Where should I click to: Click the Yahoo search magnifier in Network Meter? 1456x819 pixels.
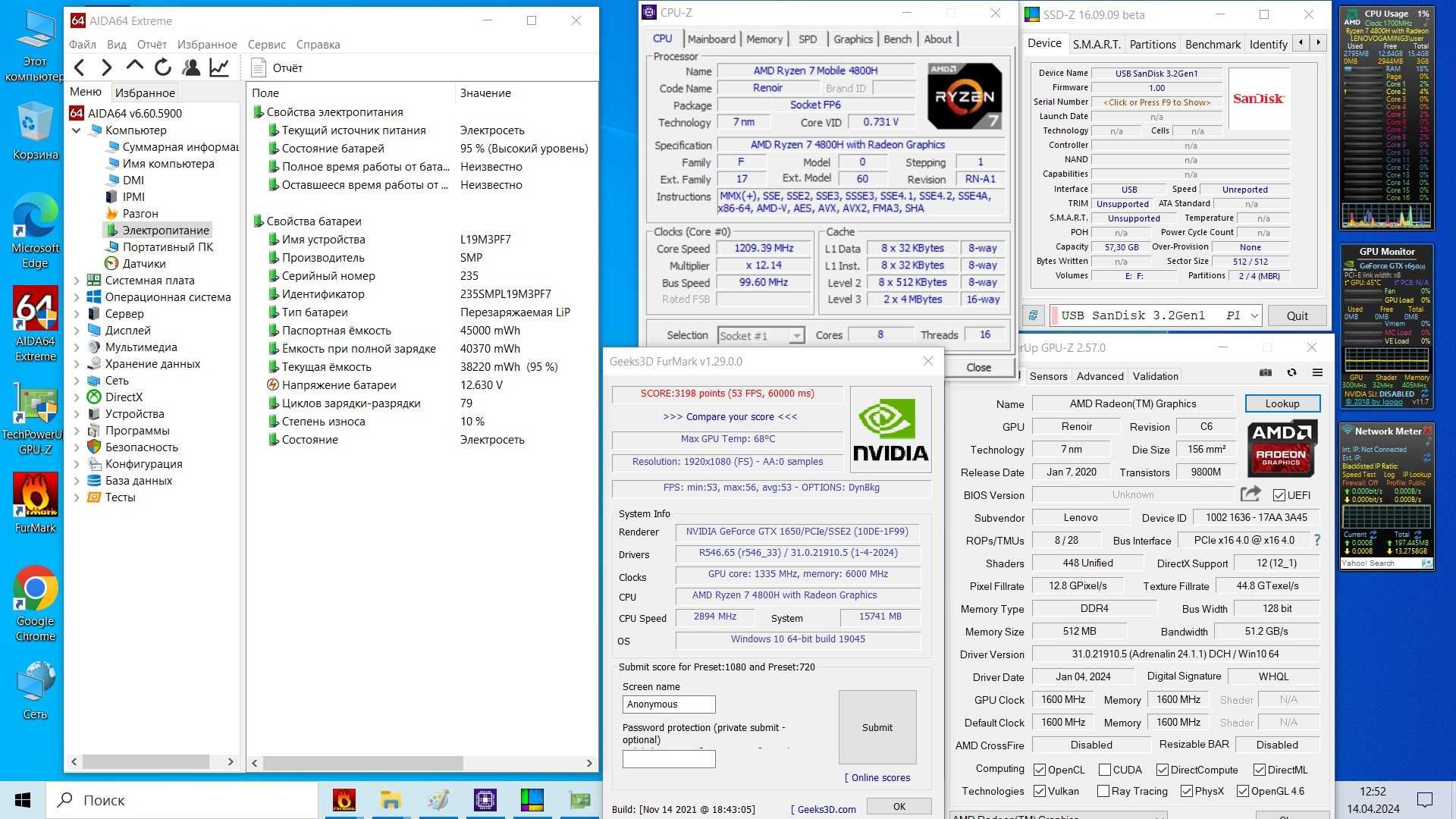1426,563
